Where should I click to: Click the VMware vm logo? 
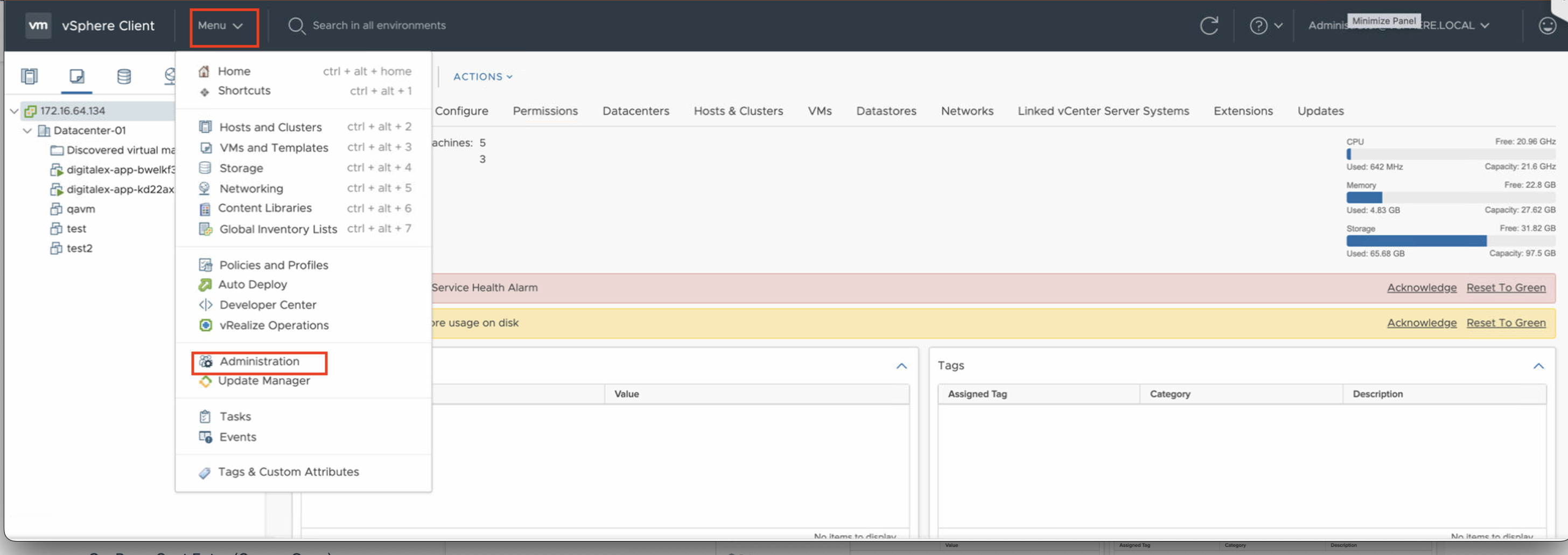tap(38, 25)
